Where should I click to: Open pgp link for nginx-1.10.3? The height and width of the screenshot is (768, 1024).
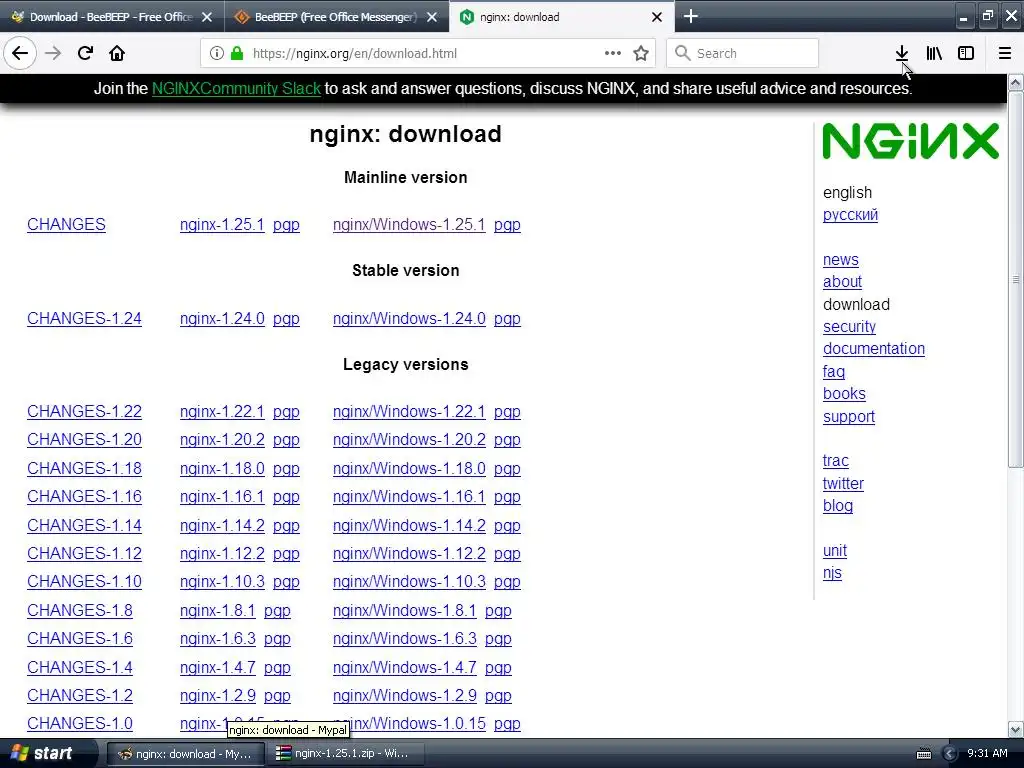286,582
